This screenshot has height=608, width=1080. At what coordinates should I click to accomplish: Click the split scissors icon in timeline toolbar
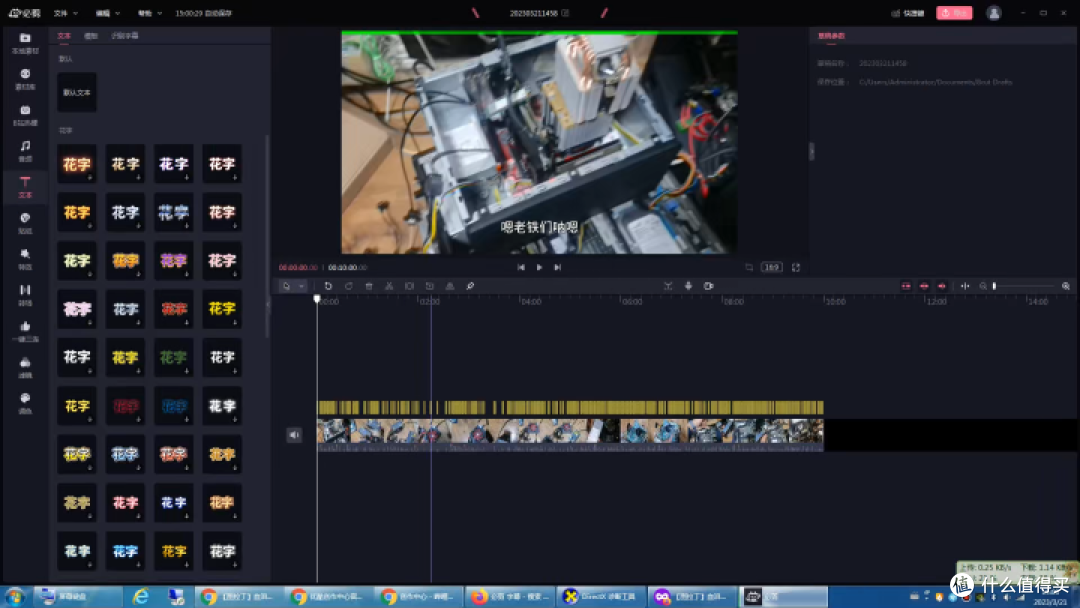pos(389,286)
